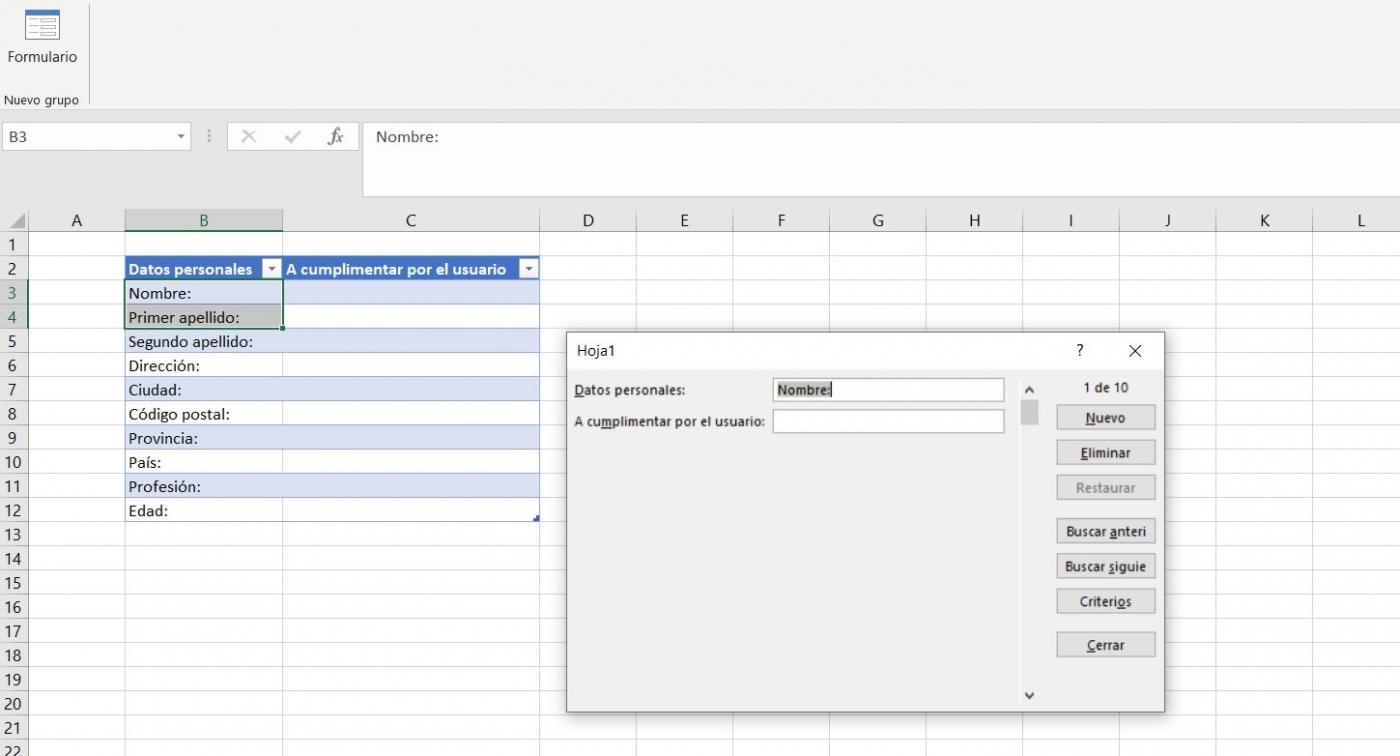Open the Name Box dropdown arrow
Viewport: 1400px width, 756px height.
pyautogui.click(x=179, y=136)
